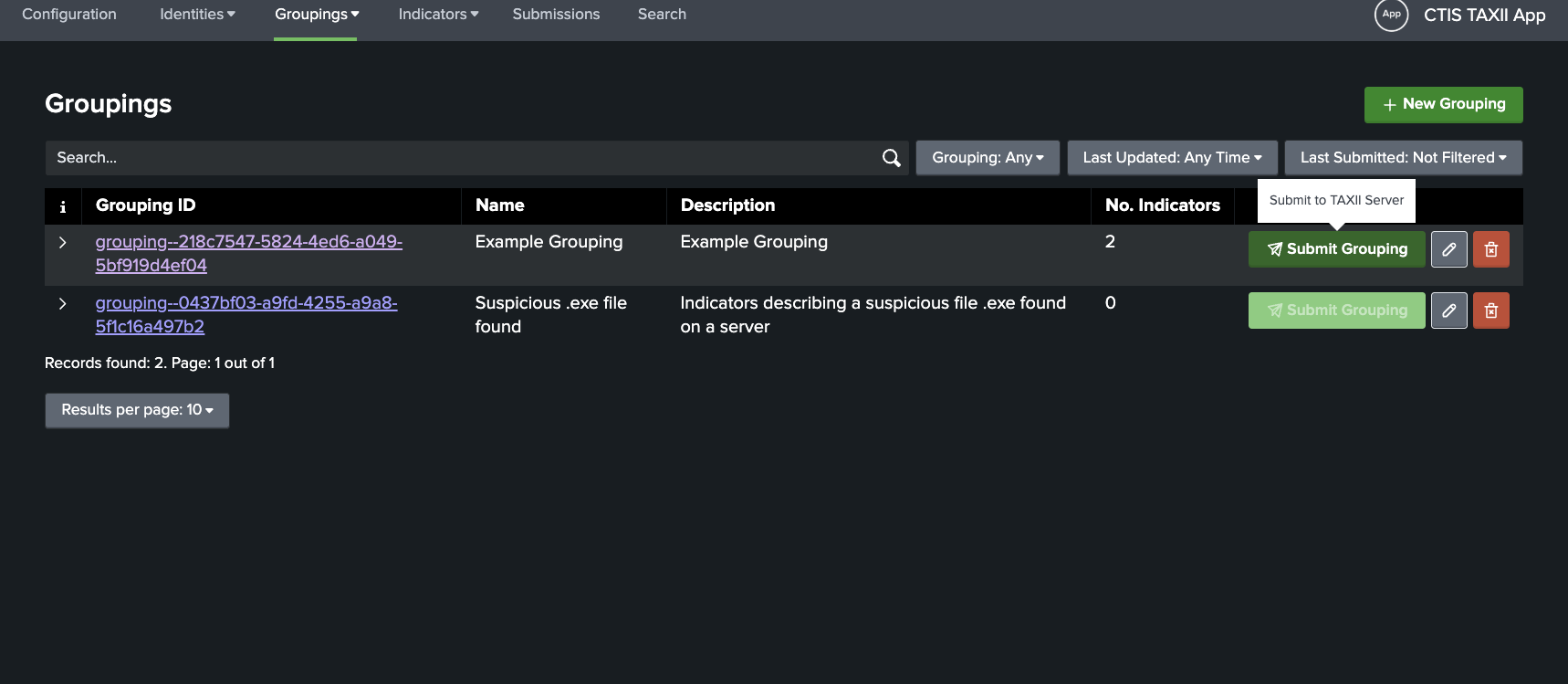Delete the Example Grouping row
Screen dimensions: 1568x684
pyautogui.click(x=1490, y=249)
